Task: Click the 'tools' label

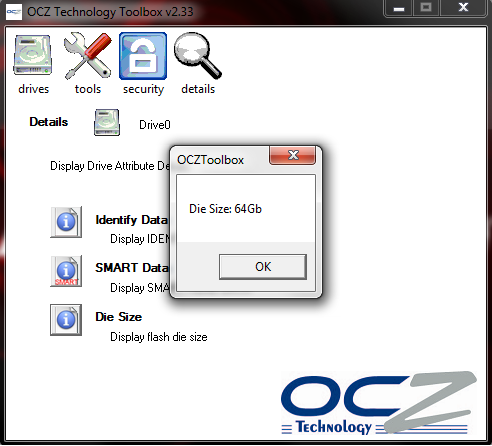Action: pyautogui.click(x=88, y=89)
